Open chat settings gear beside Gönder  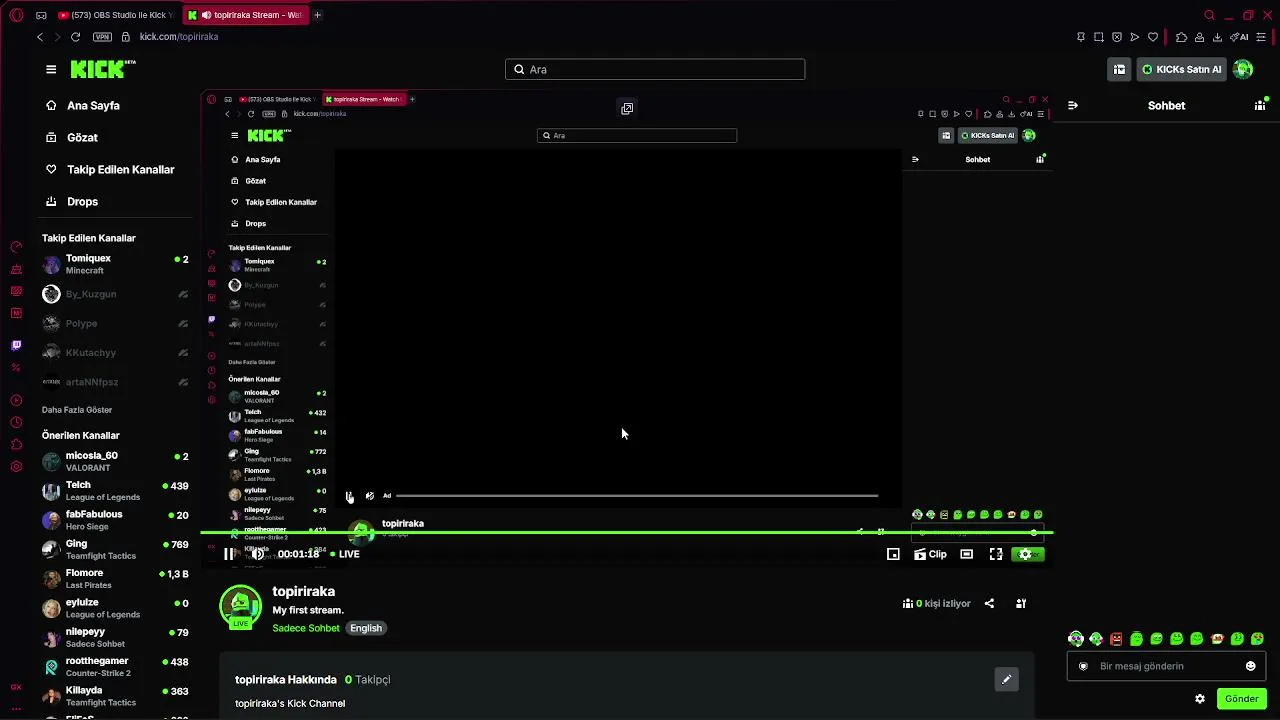pyautogui.click(x=1200, y=699)
